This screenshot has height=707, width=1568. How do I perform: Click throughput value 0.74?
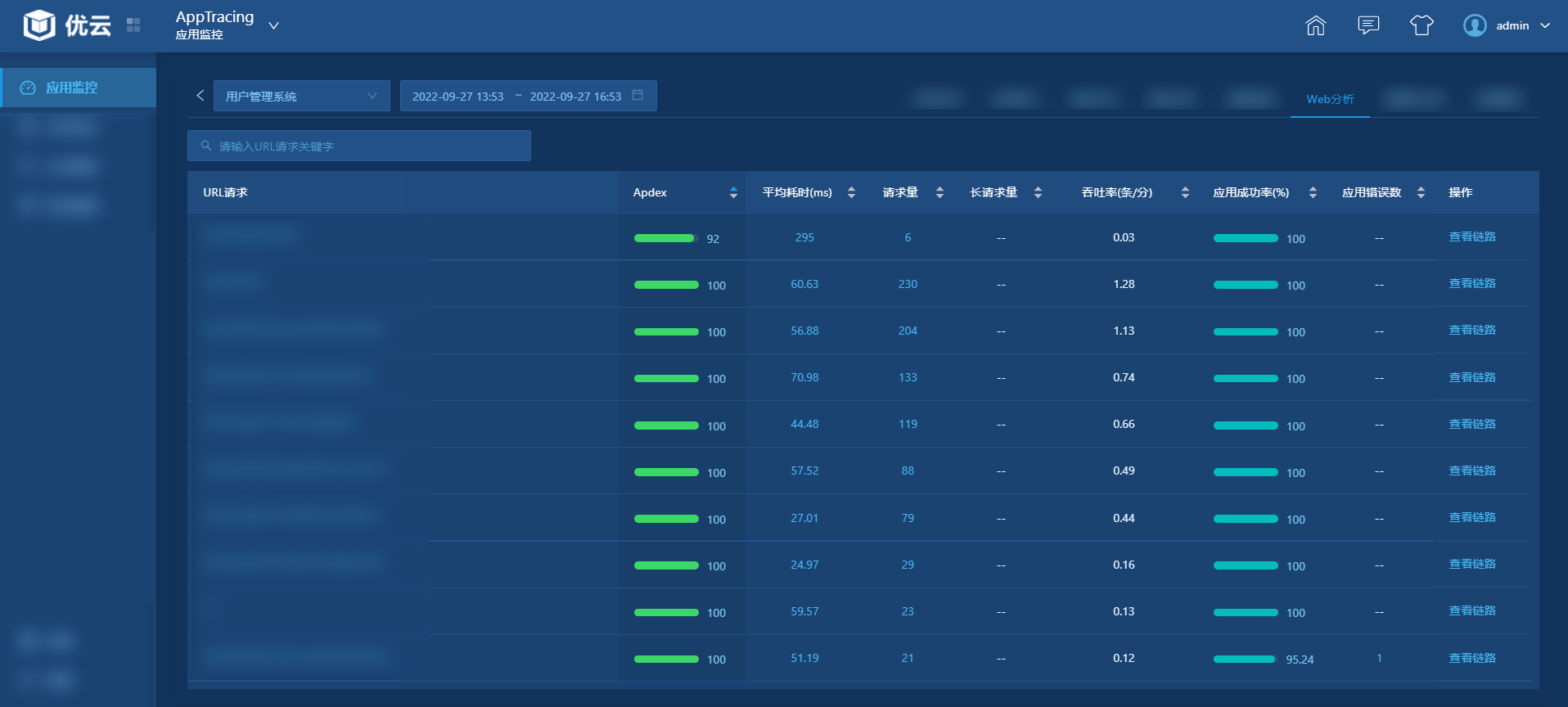1124,377
